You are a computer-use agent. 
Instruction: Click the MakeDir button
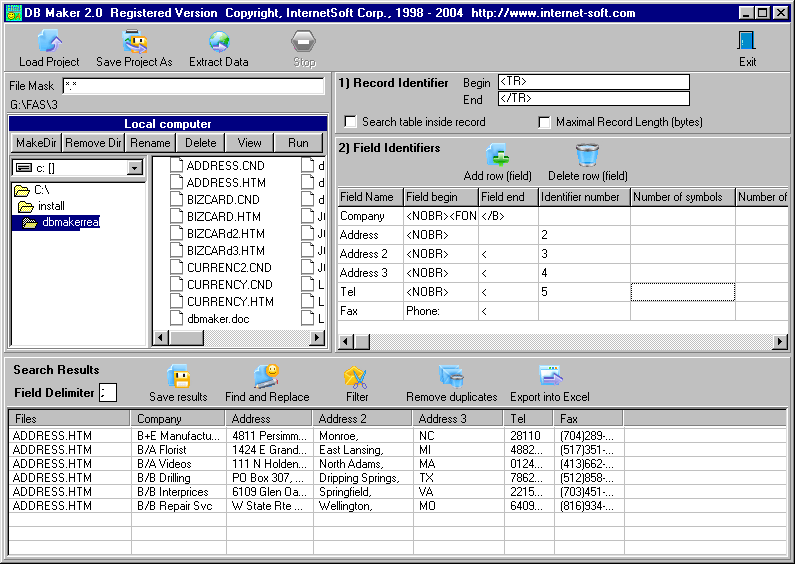click(x=36, y=143)
